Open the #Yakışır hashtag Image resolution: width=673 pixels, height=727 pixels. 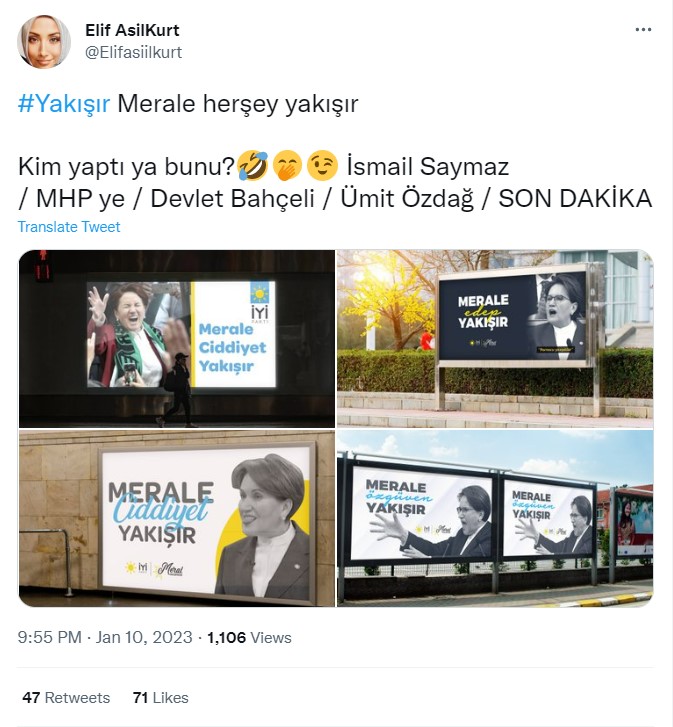pyautogui.click(x=64, y=103)
